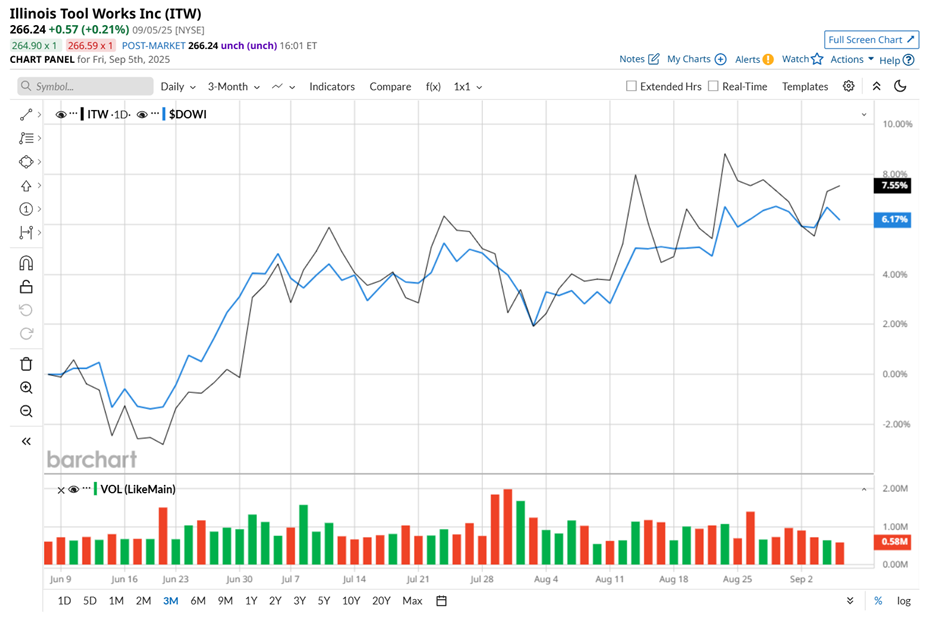This screenshot has height=617, width=940.
Task: Zoom out of the chart
Action: (26, 411)
